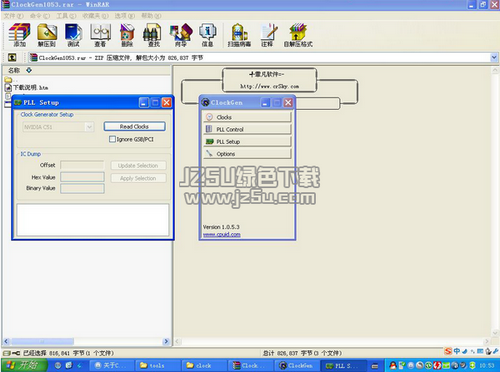Screen dimensions: 500x372
Task: Open the archive path dropdown arrow
Action: (x=494, y=58)
